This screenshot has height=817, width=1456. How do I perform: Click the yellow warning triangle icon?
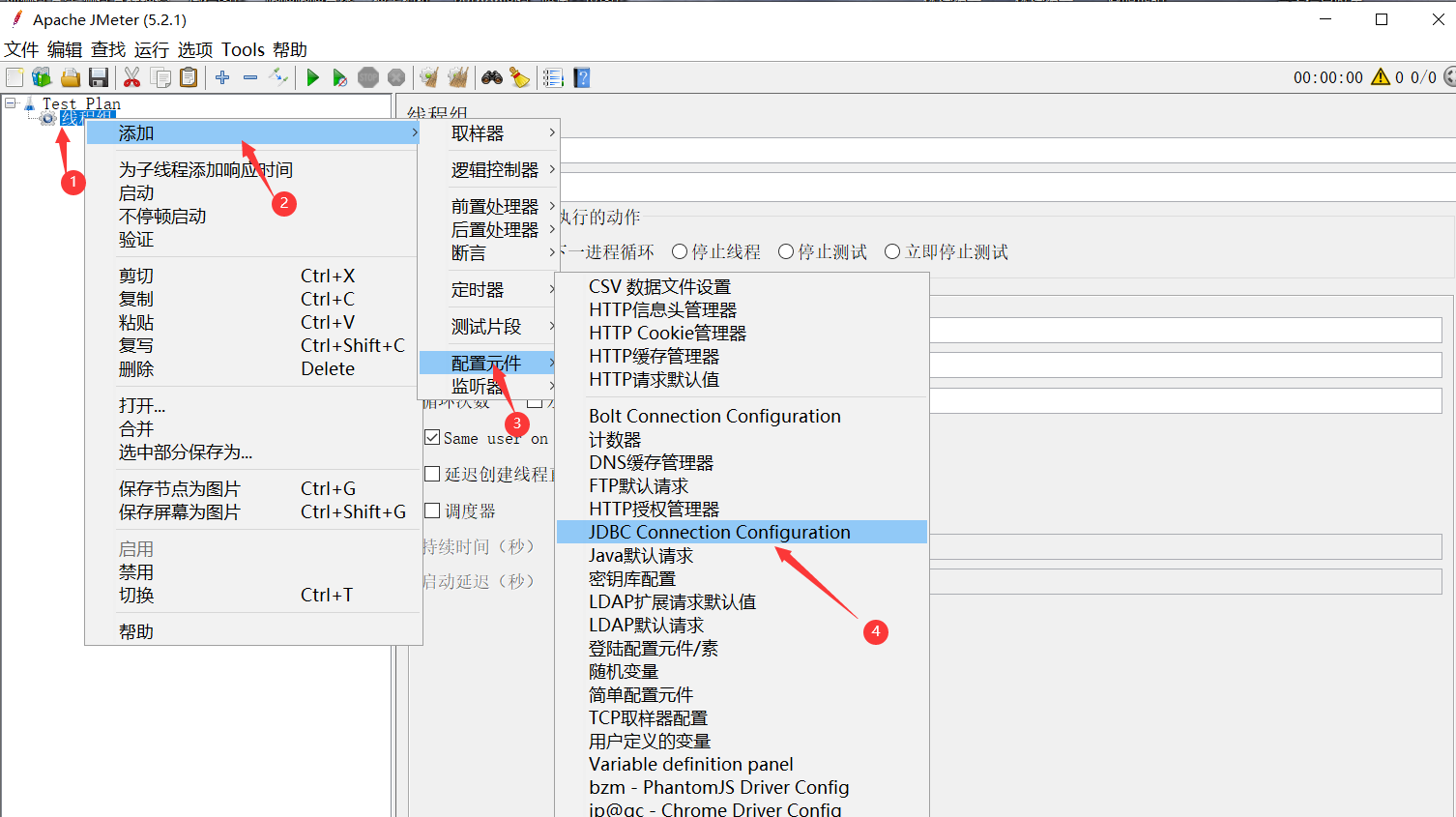coord(1381,76)
